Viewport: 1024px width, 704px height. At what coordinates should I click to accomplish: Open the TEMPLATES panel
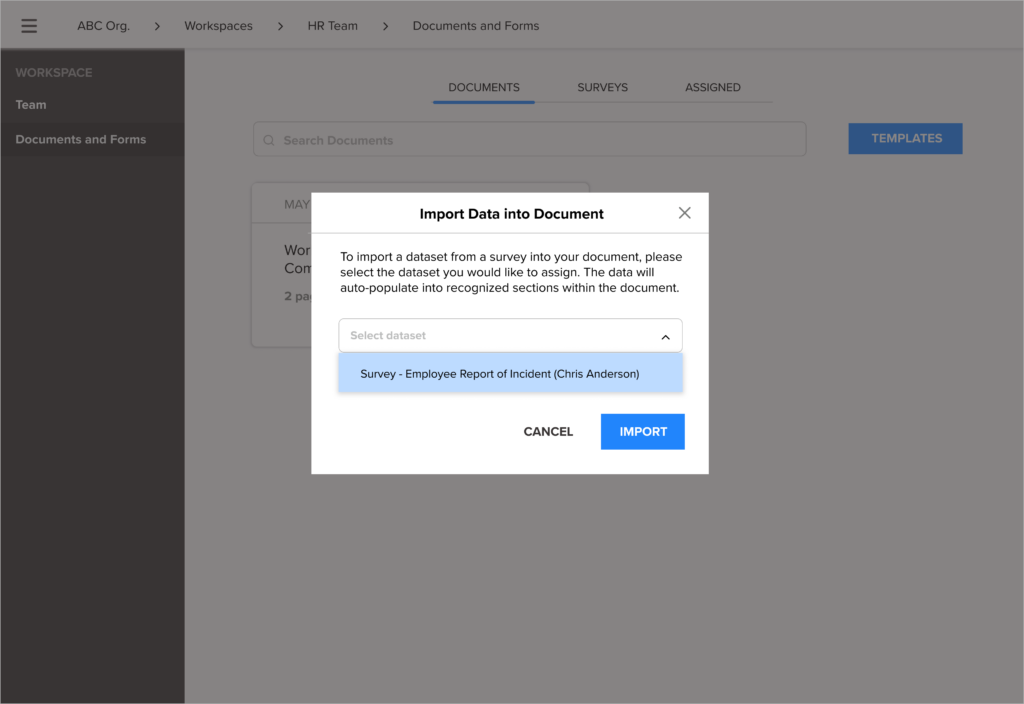[904, 138]
